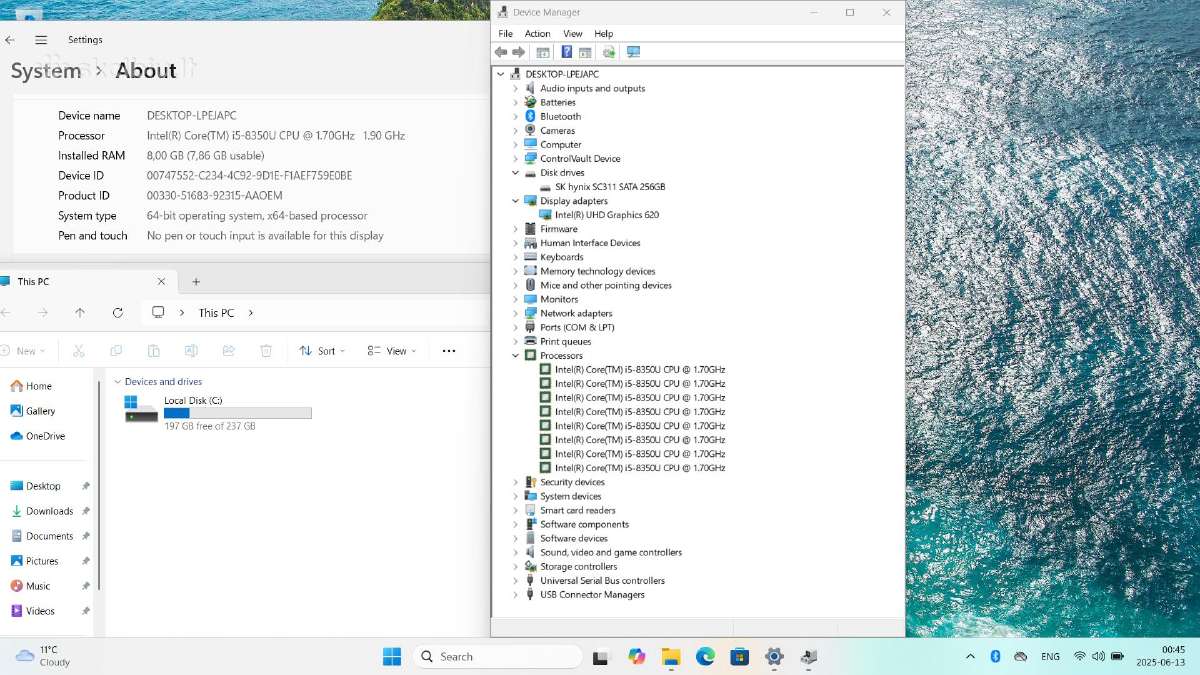1200x675 pixels.
Task: Open the View menu in Device Manager
Action: (x=573, y=34)
